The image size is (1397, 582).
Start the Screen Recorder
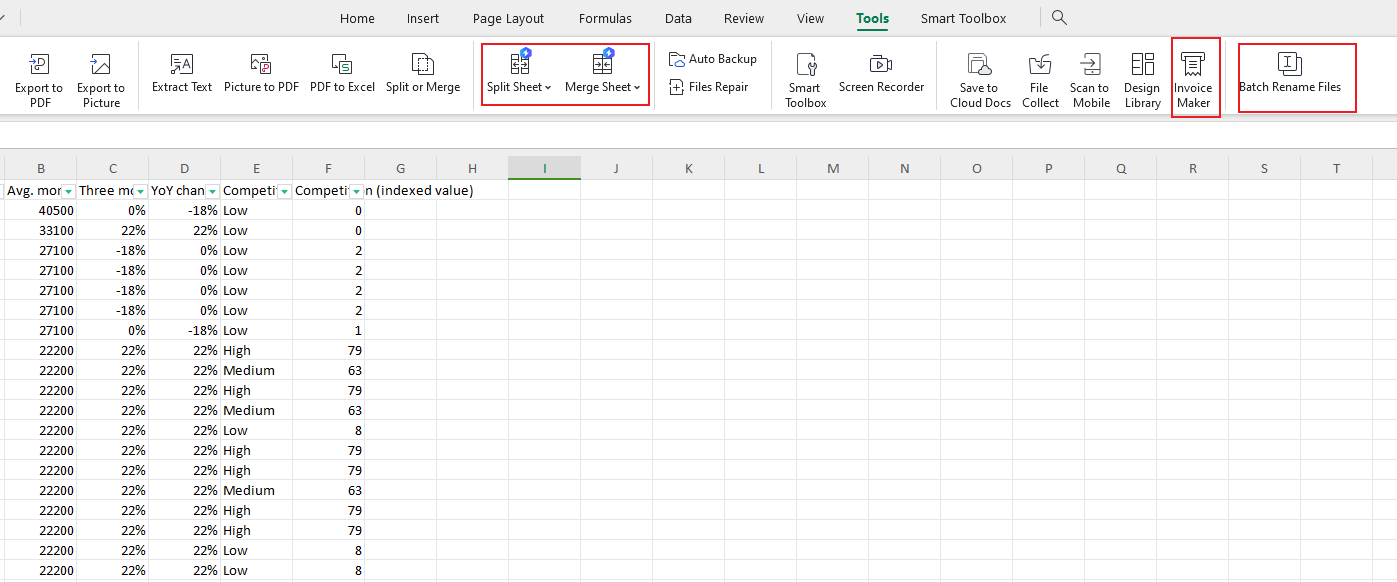tap(881, 73)
